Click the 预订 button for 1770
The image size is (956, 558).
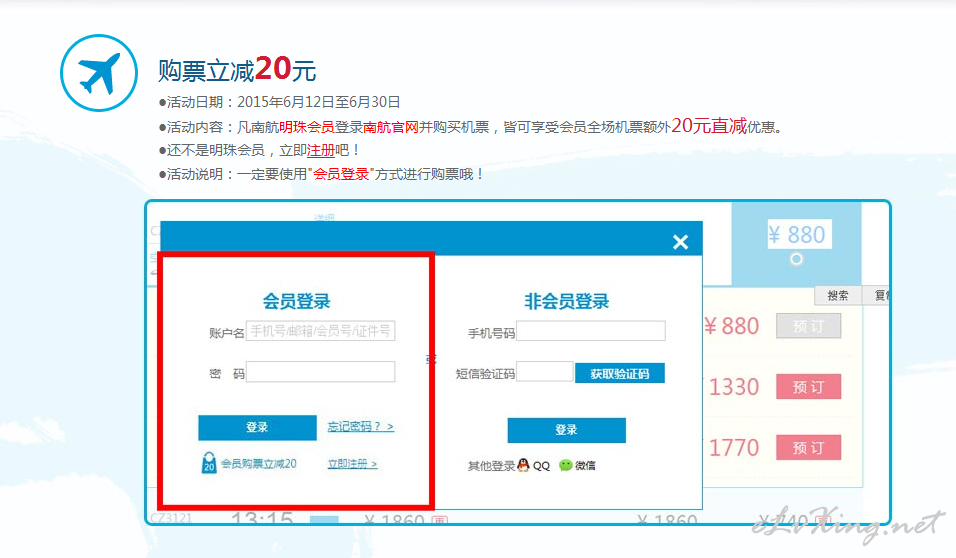pyautogui.click(x=808, y=448)
